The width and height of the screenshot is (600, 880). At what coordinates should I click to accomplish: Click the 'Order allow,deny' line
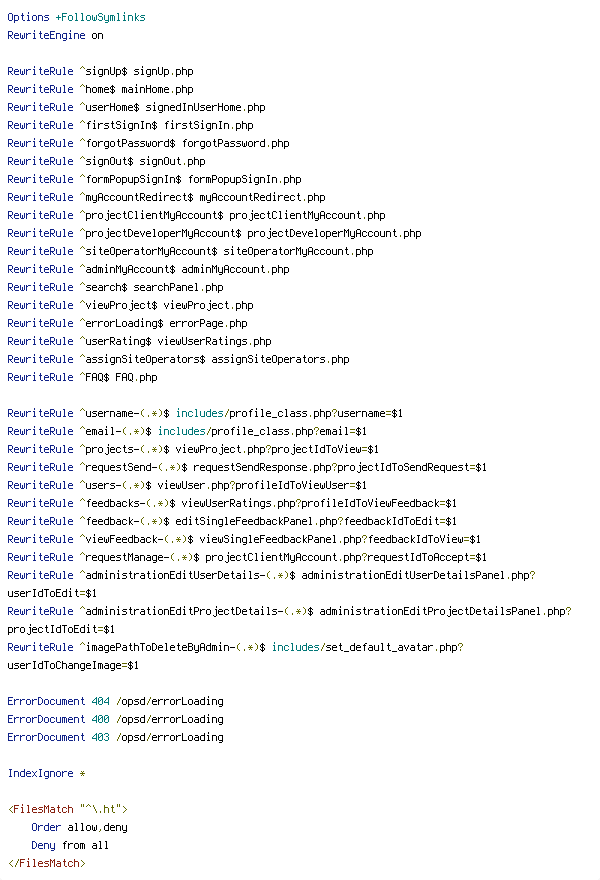[x=80, y=826]
